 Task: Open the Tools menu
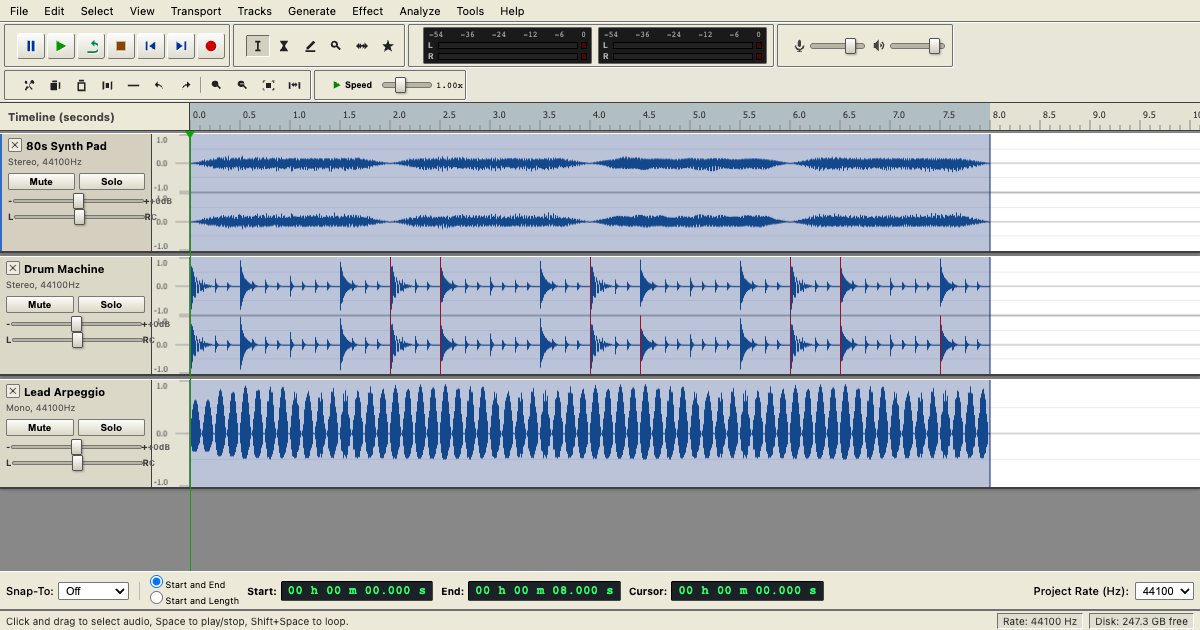pos(470,11)
